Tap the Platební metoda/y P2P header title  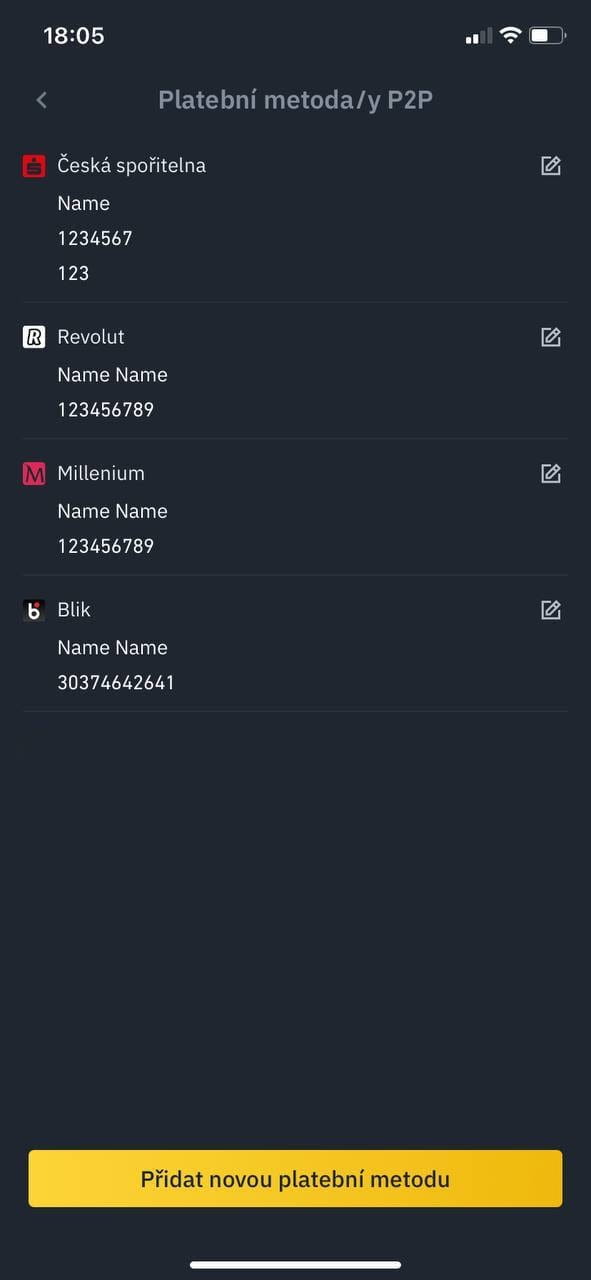click(x=296, y=100)
